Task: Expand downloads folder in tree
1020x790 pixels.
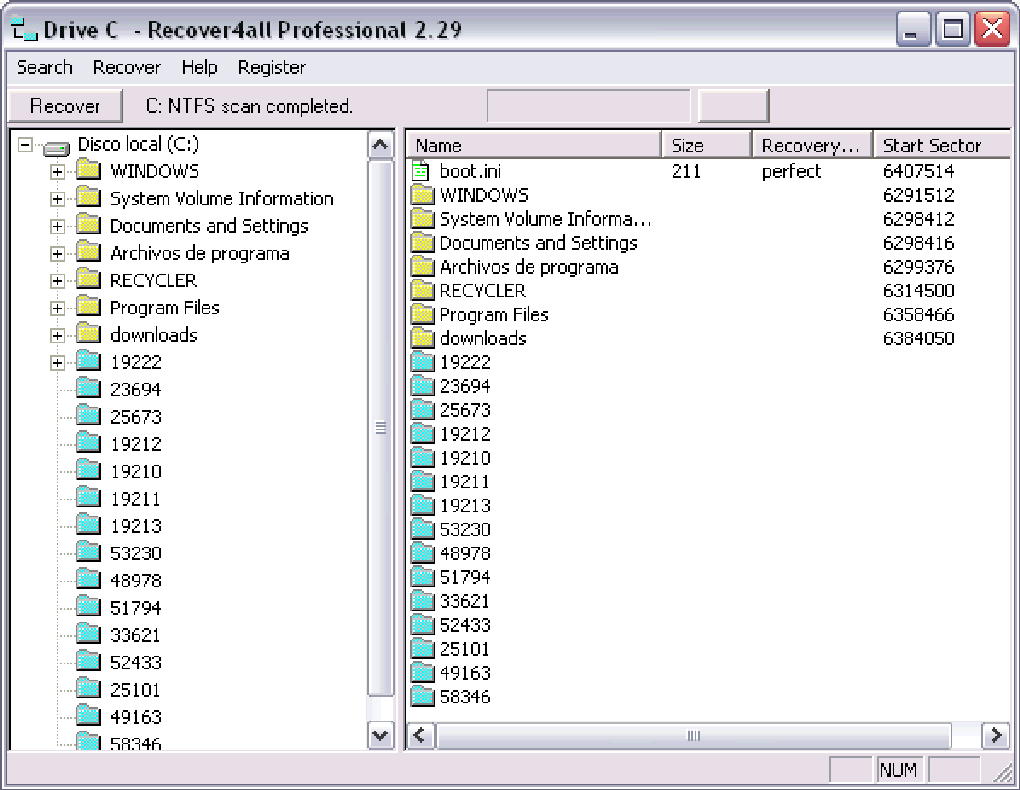Action: point(58,336)
